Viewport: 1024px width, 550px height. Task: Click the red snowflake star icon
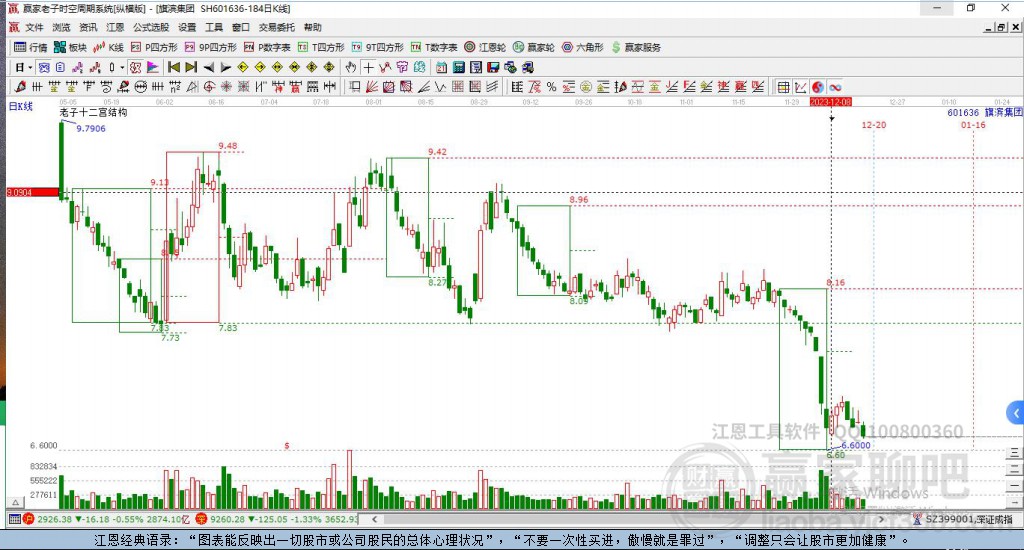pyautogui.click(x=226, y=86)
